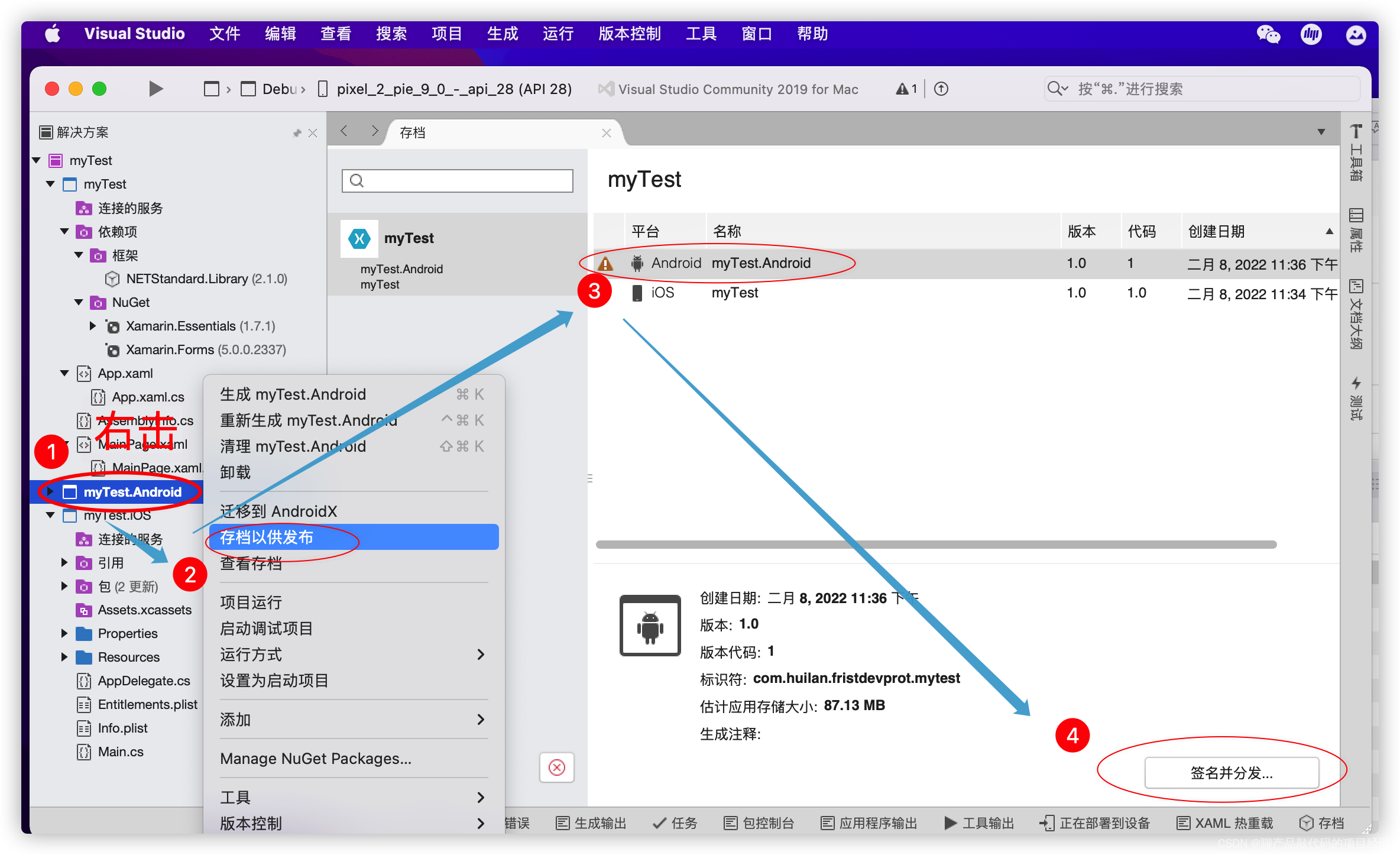Expand the Properties folder
The image size is (1400, 855).
pos(64,633)
